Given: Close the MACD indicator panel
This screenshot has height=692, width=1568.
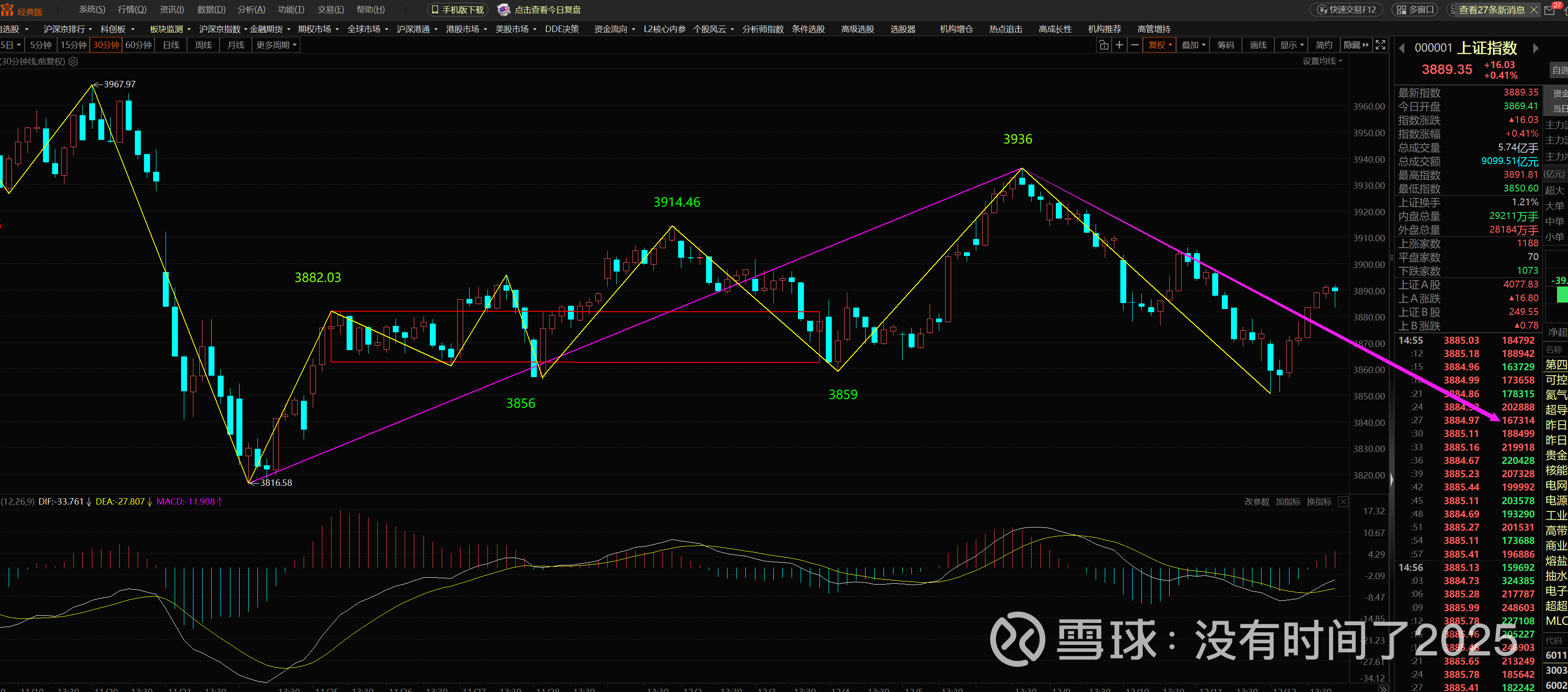Looking at the screenshot, I should click(1343, 501).
